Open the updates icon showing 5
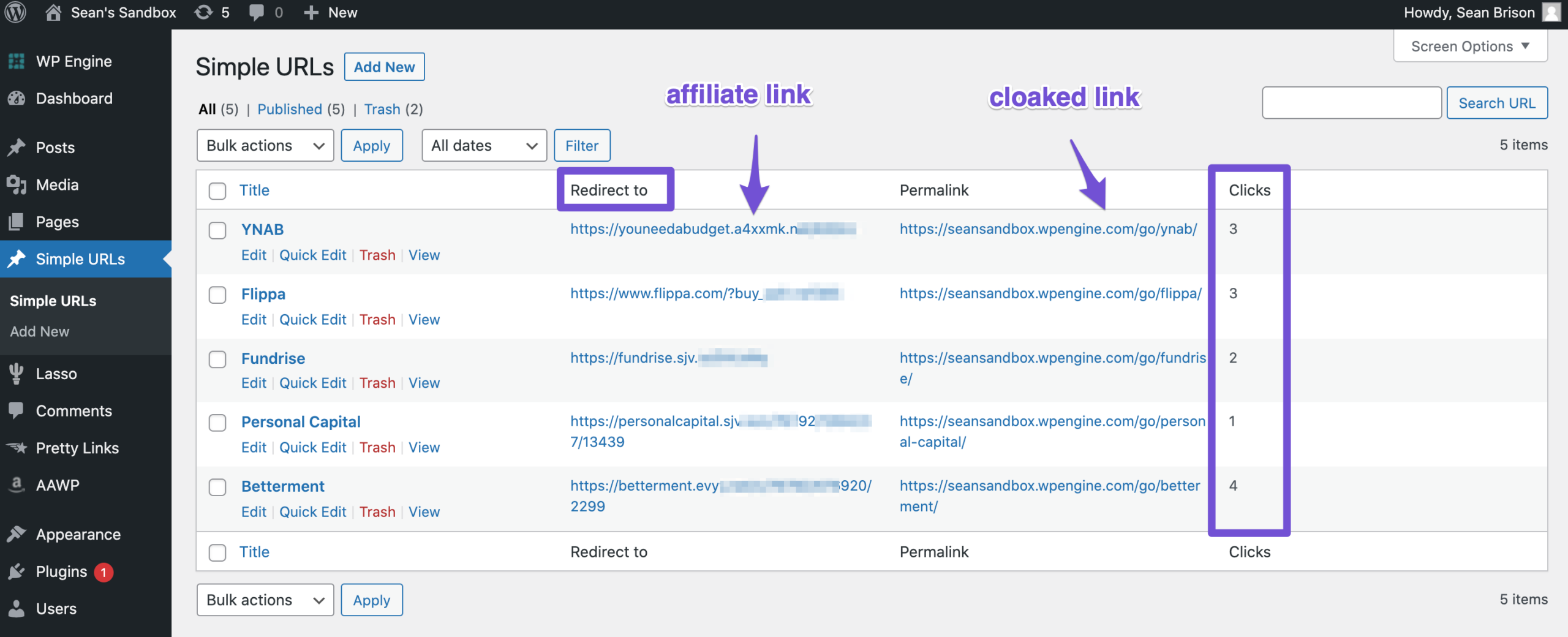This screenshot has width=1568, height=637. coord(203,12)
